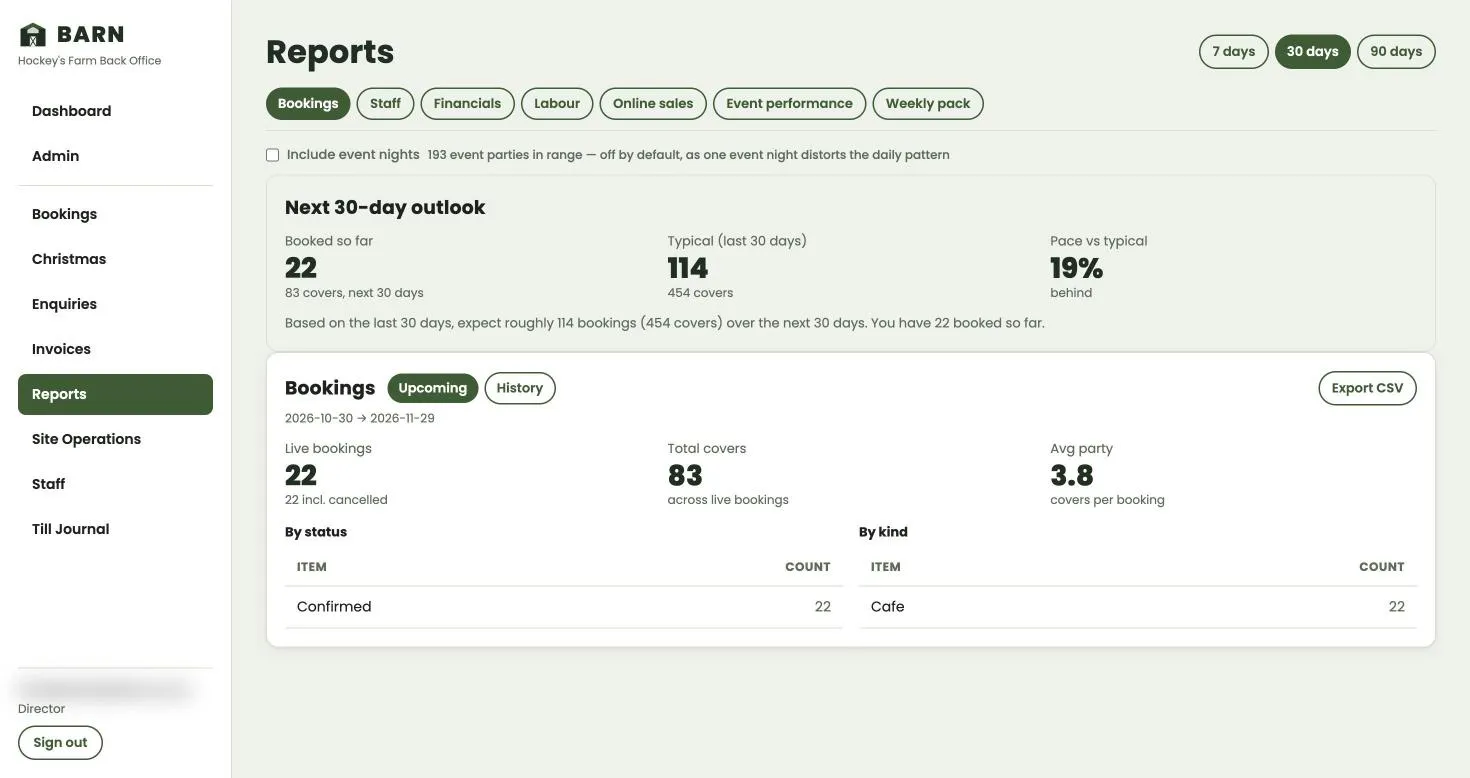Go to Enquiries in the sidebar
The height and width of the screenshot is (778, 1470).
pos(115,304)
